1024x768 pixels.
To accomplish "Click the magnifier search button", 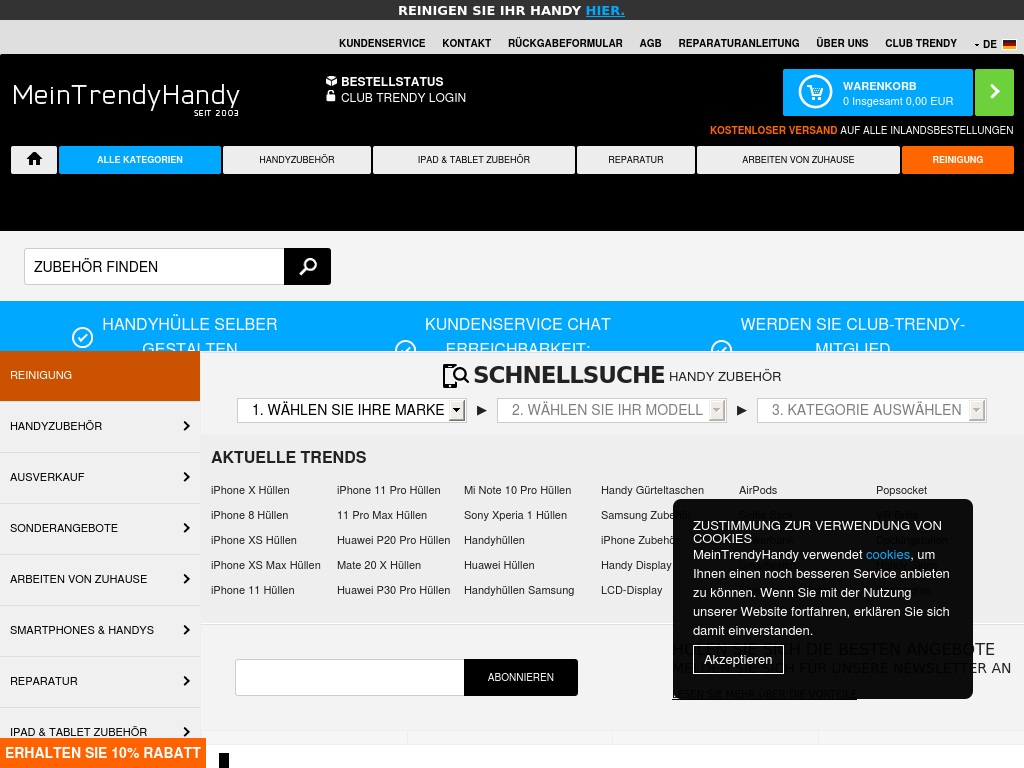I will click(307, 267).
